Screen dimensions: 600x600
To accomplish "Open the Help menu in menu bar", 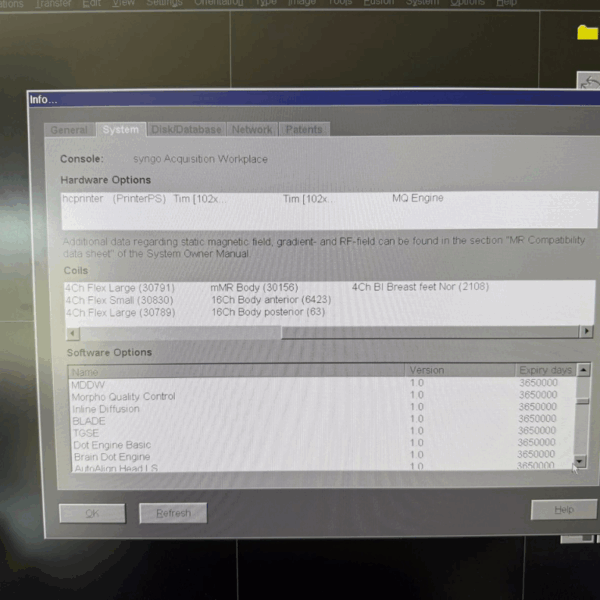I will 506,3.
